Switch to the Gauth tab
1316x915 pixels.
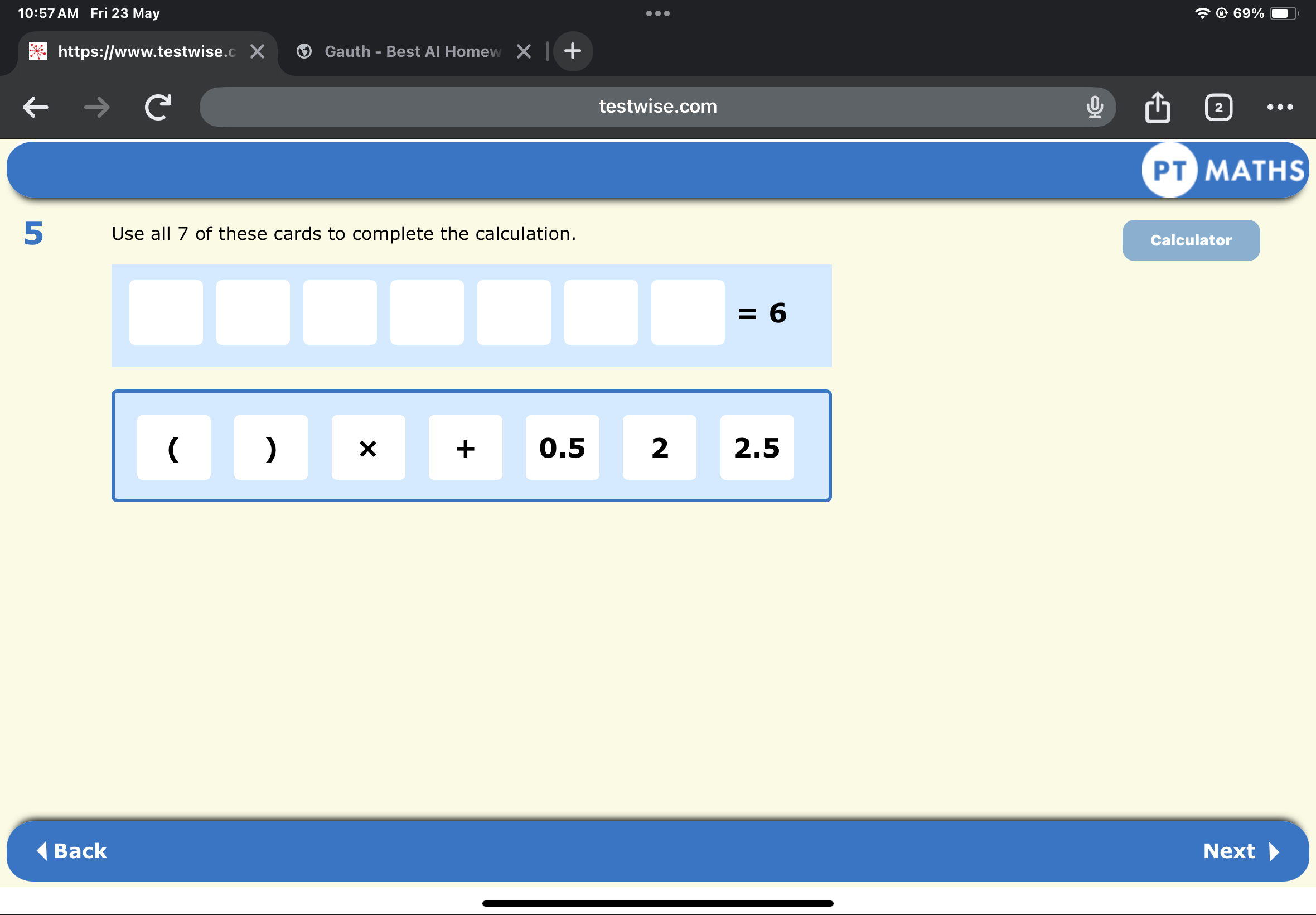click(413, 51)
